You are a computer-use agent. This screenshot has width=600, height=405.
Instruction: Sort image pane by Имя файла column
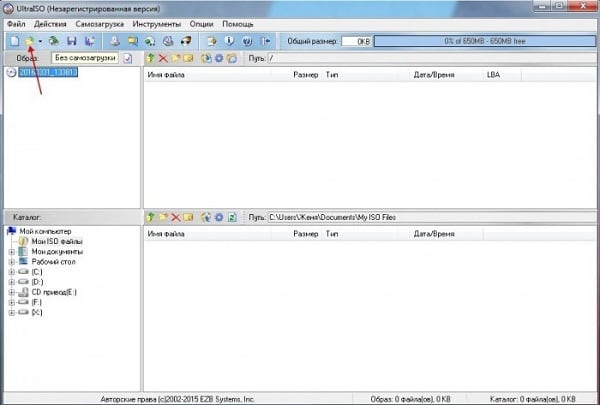208,75
